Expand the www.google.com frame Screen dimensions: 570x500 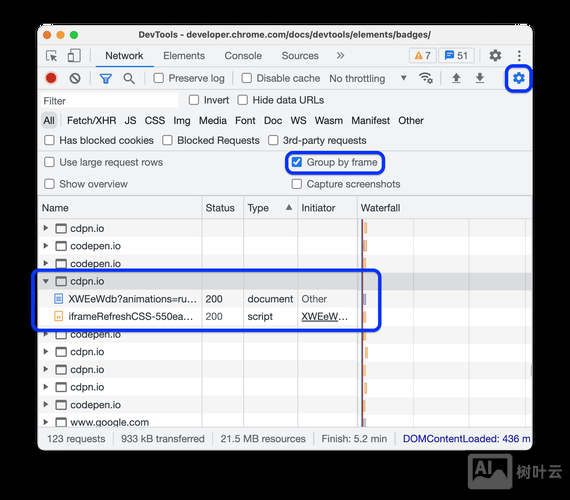point(46,422)
